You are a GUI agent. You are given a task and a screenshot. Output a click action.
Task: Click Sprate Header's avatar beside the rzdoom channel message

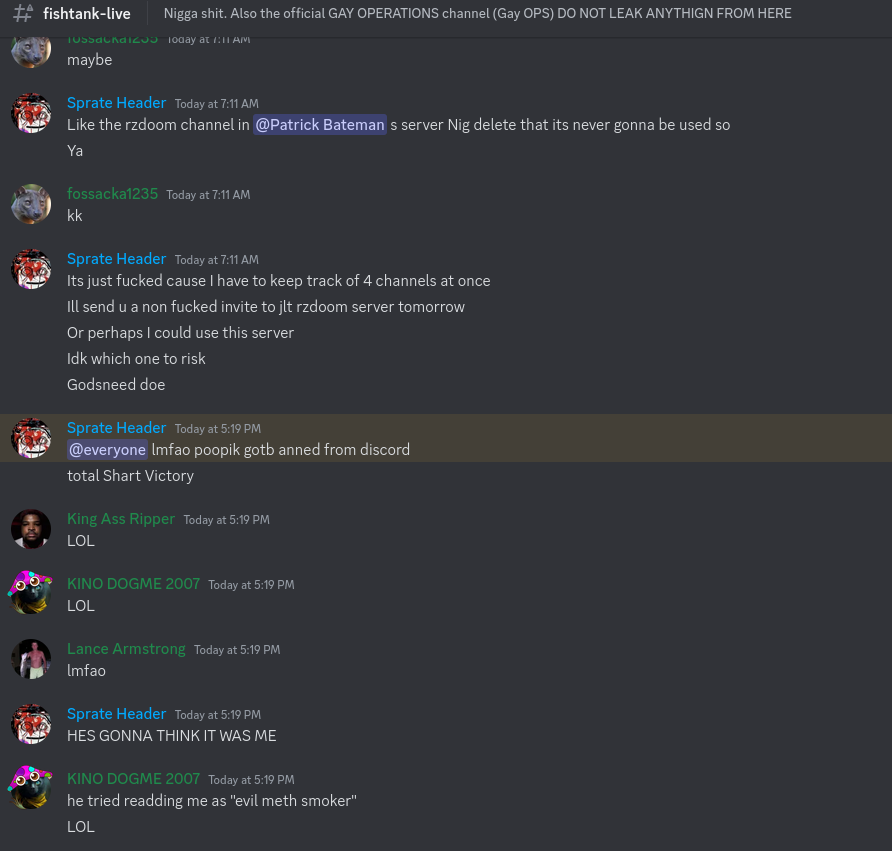click(x=31, y=113)
